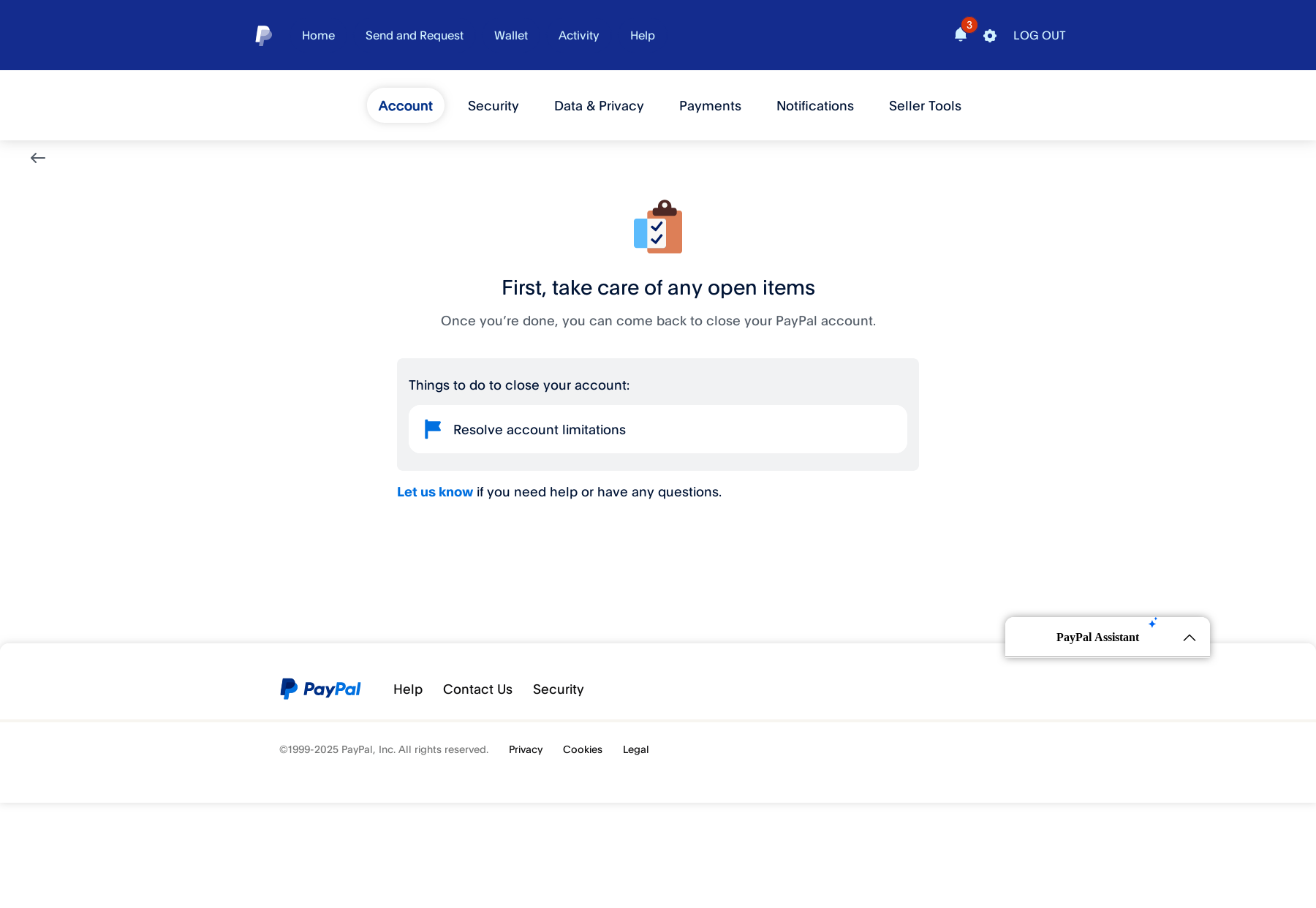Open the Legal footer link
Viewport: 1316px width, 908px height.
pyautogui.click(x=635, y=749)
